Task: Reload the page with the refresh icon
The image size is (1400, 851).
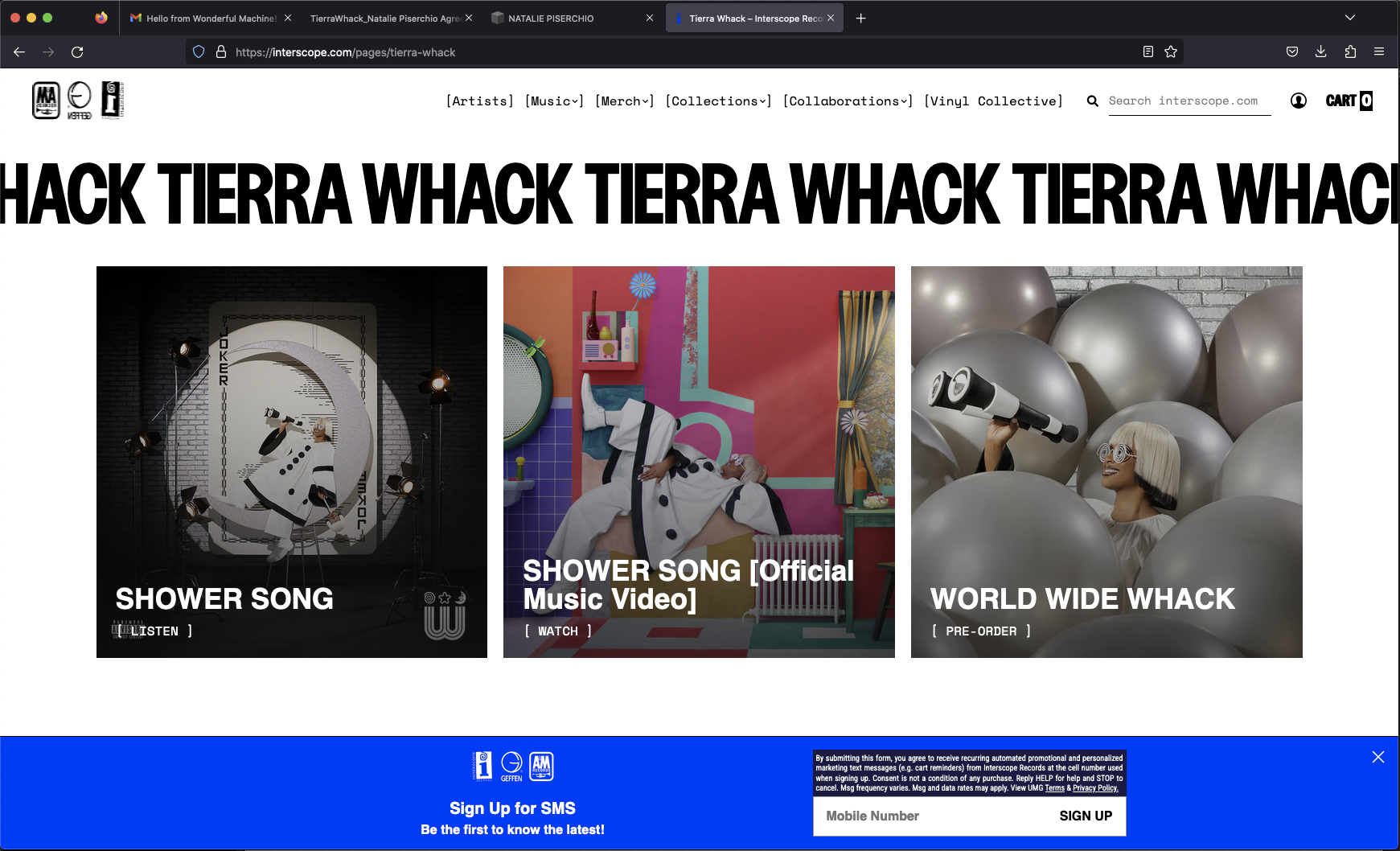Action: point(77,52)
